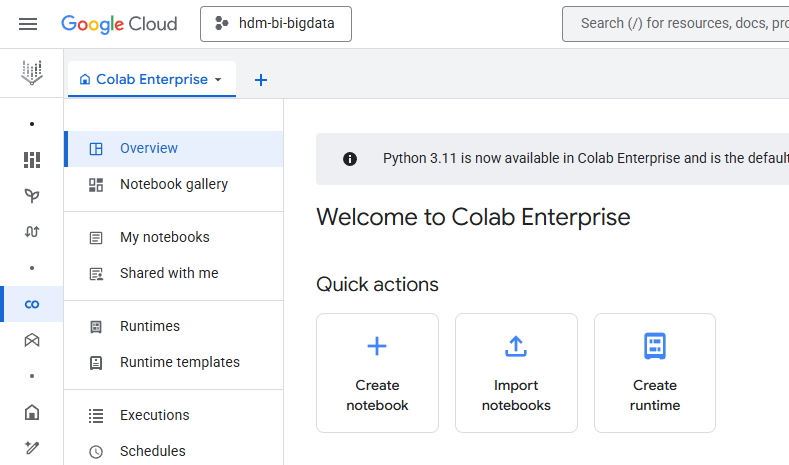Open the hdm-bi-bigdata project picker

(276, 24)
